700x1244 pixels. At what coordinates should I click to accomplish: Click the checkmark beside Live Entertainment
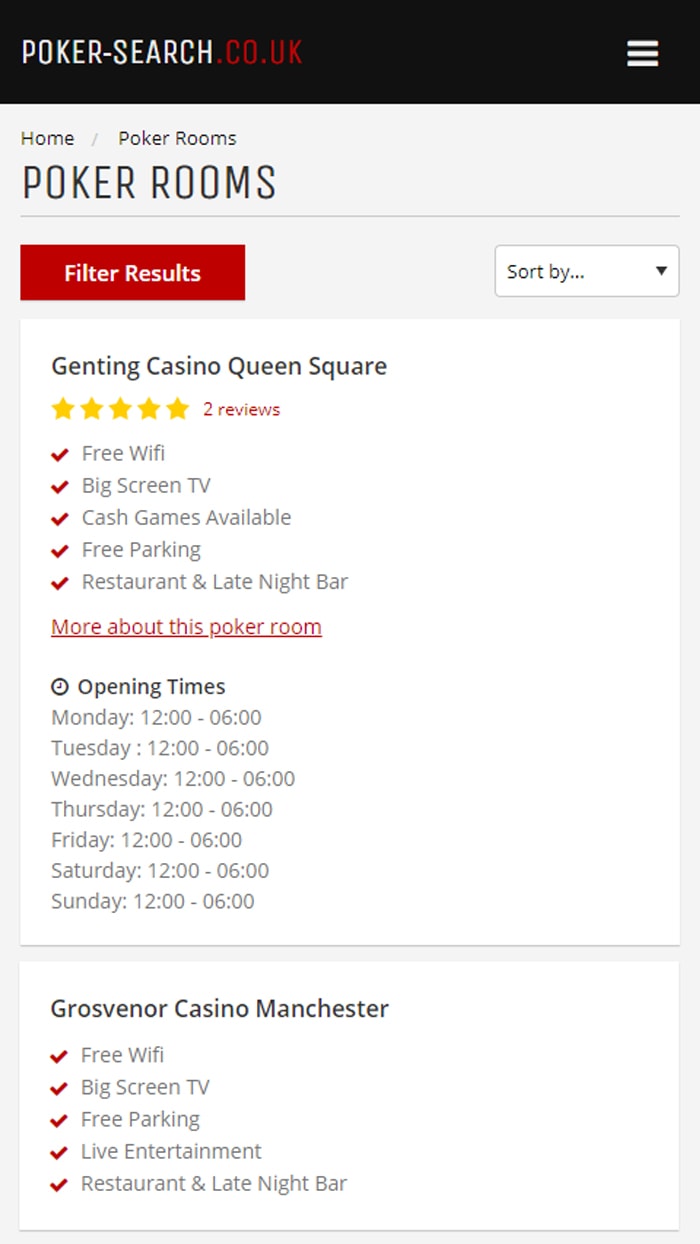(59, 1152)
